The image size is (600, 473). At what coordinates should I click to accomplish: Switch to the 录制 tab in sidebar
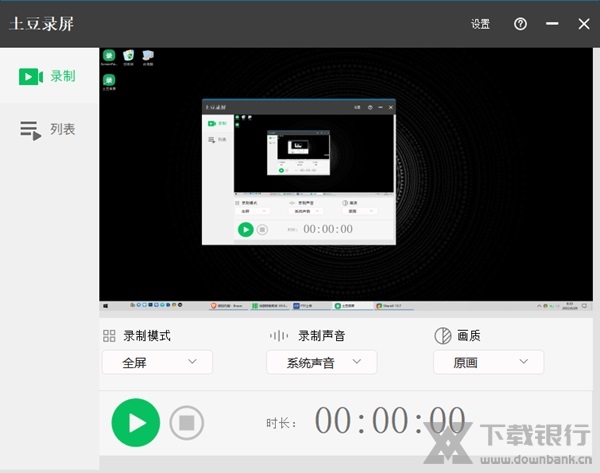tap(49, 76)
